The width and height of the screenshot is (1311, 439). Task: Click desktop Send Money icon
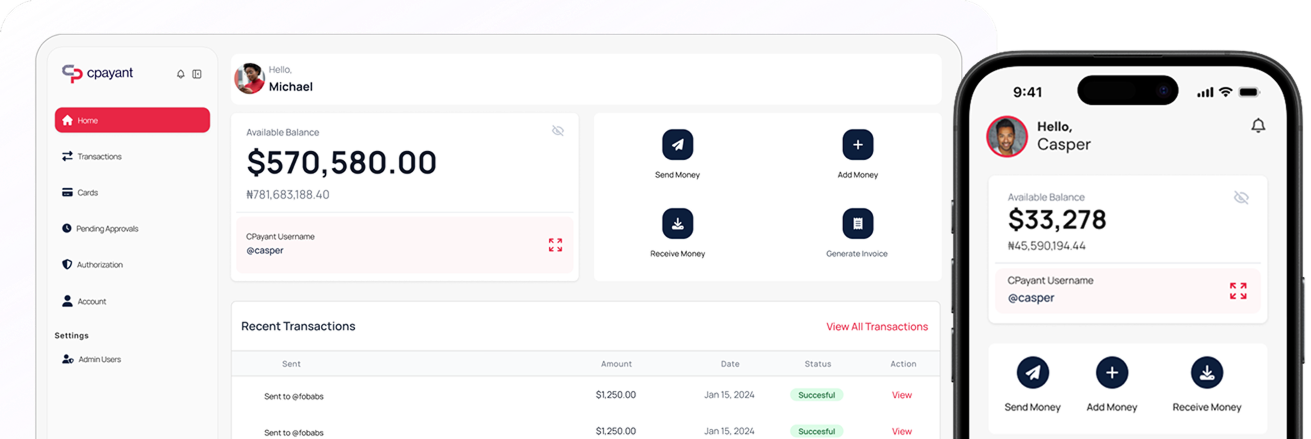678,145
